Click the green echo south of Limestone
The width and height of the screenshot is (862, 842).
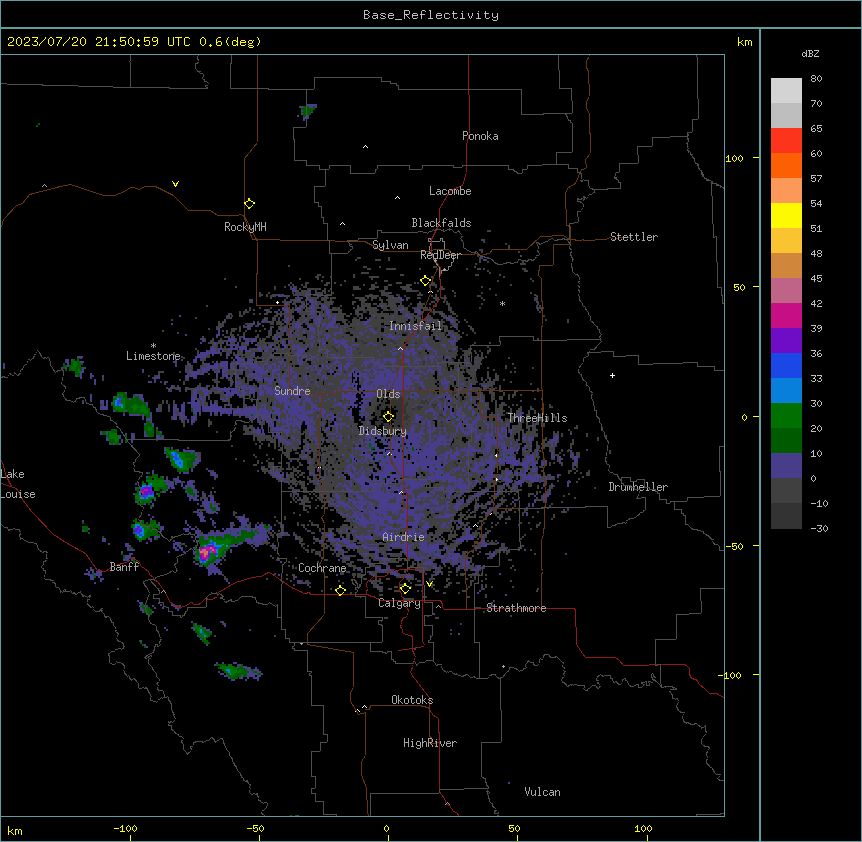point(131,404)
